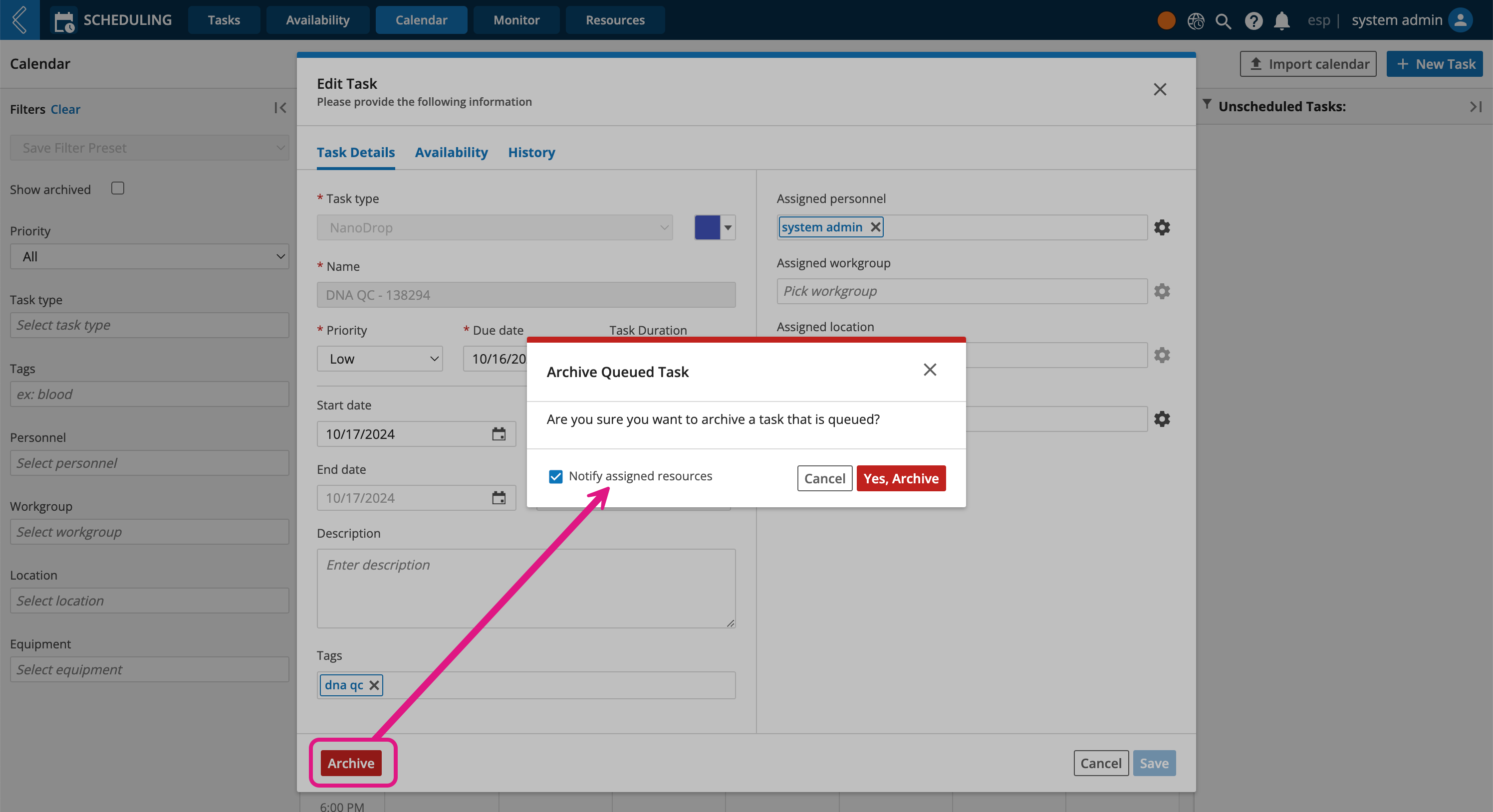Click the system admin user avatar

click(x=1460, y=19)
